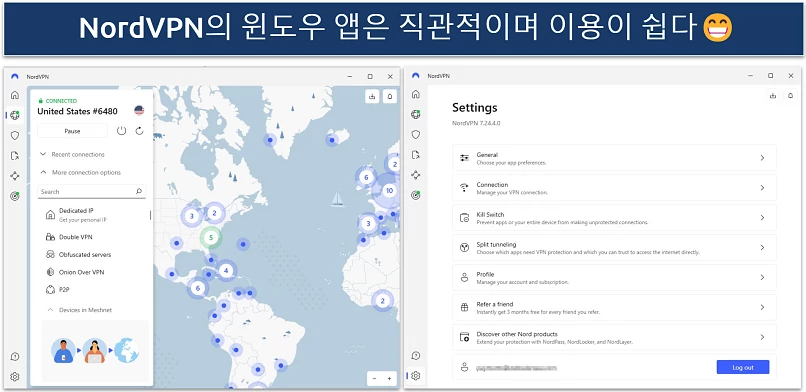Image resolution: width=806 pixels, height=392 pixels.
Task: Open file share icon in Settings window sidebar
Action: pyautogui.click(x=416, y=155)
